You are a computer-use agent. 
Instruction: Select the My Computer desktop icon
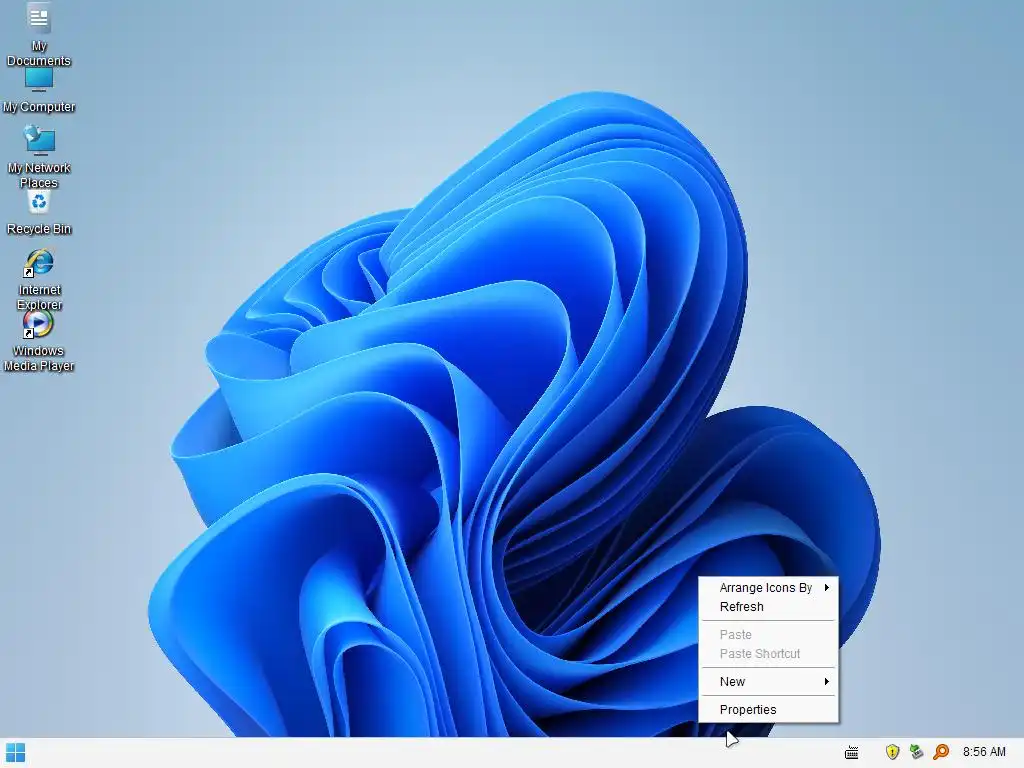click(39, 80)
